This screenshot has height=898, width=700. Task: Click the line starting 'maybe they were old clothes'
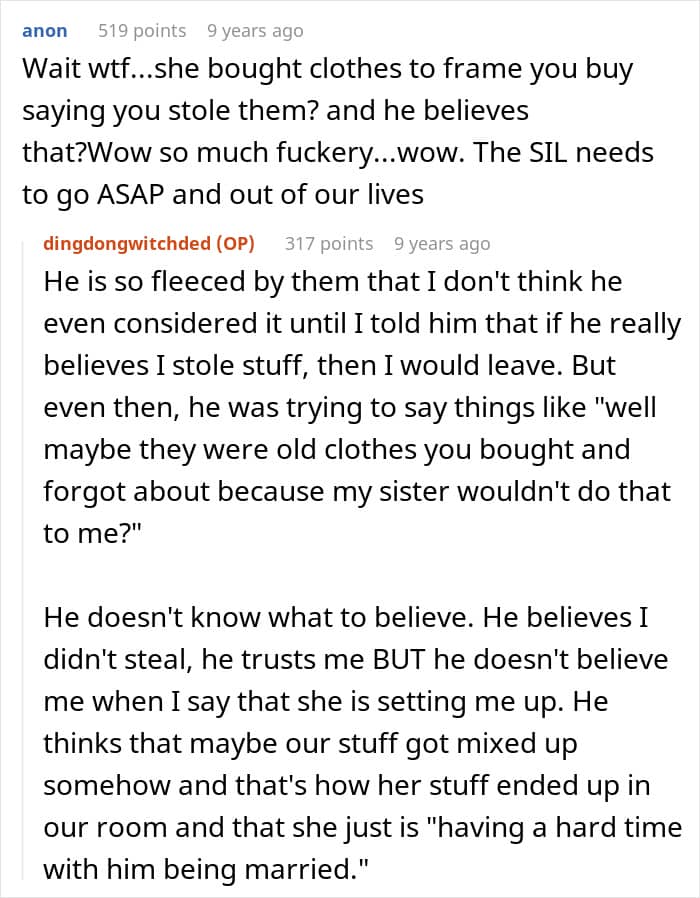[336, 450]
